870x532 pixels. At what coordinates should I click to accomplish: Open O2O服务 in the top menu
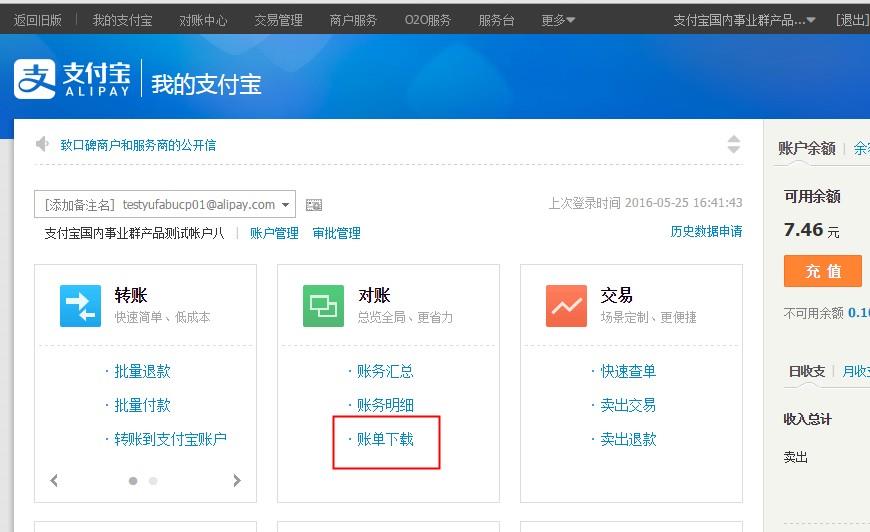[428, 21]
